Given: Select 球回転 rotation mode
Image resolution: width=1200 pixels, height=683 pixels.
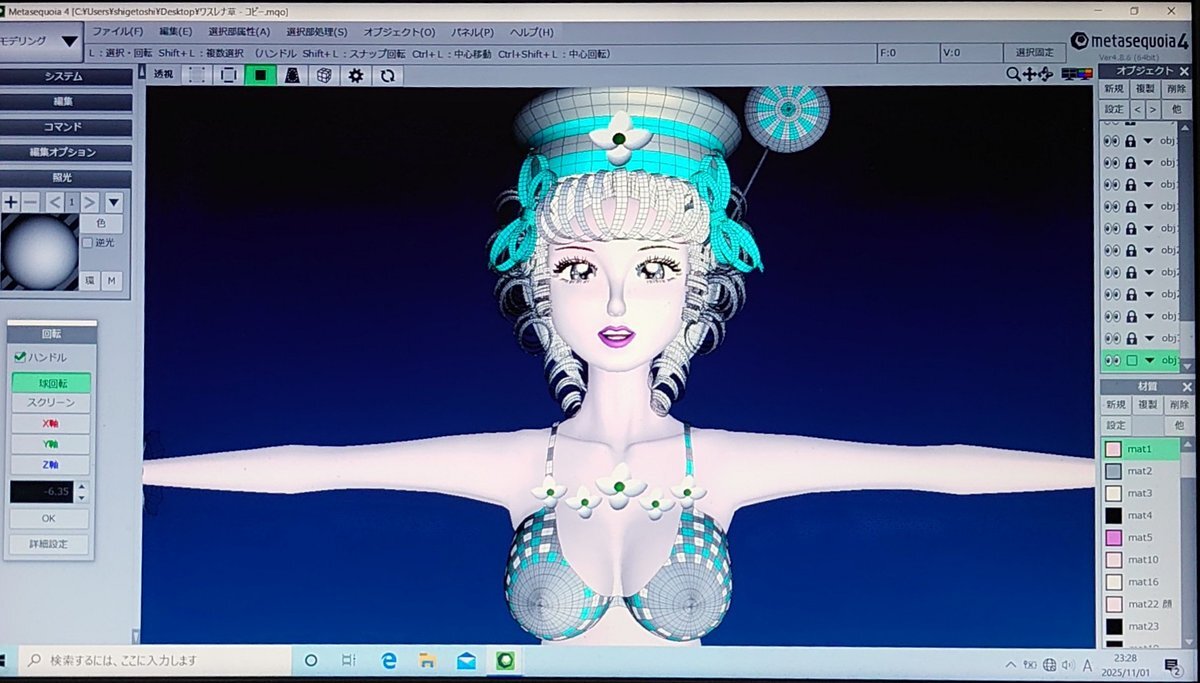Looking at the screenshot, I should click(50, 383).
